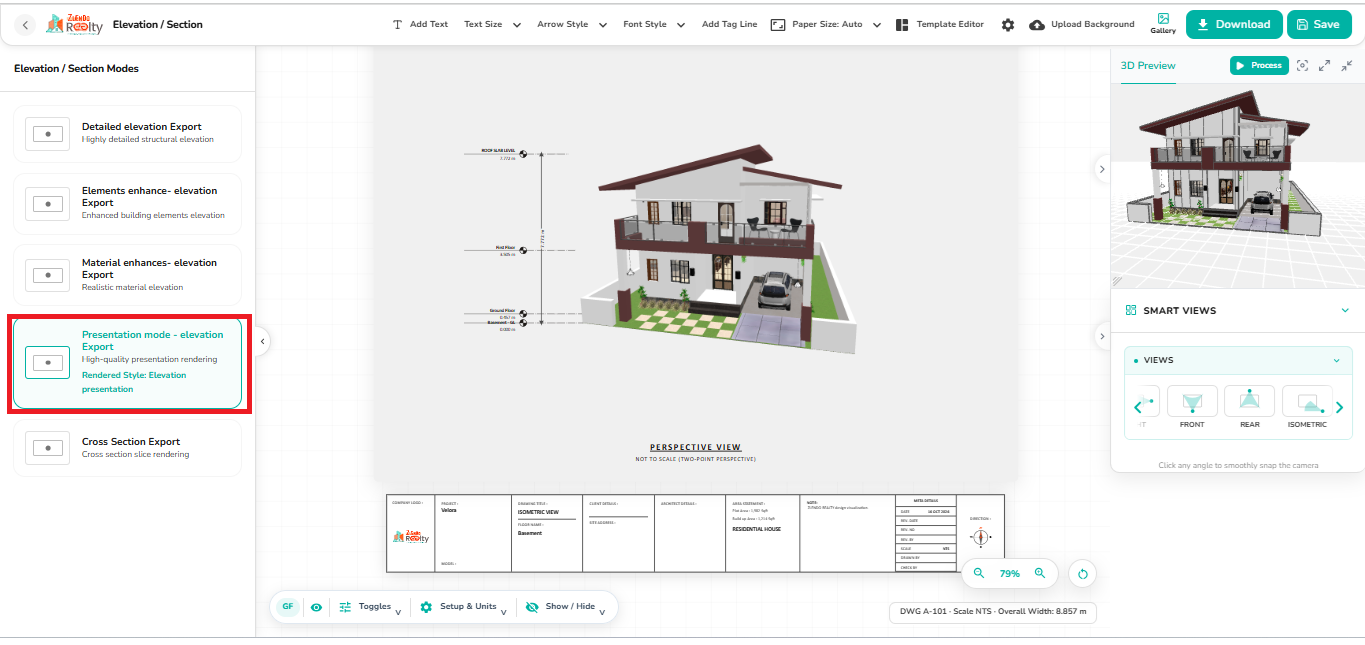Select Cross Section Export mode
The height and width of the screenshot is (645, 1365).
click(127, 448)
